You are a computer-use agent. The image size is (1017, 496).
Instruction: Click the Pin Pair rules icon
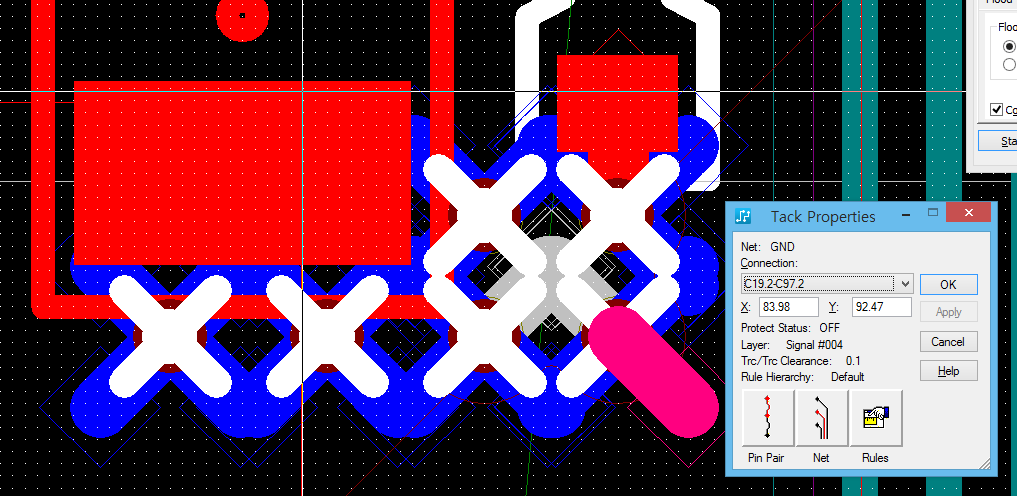[767, 417]
